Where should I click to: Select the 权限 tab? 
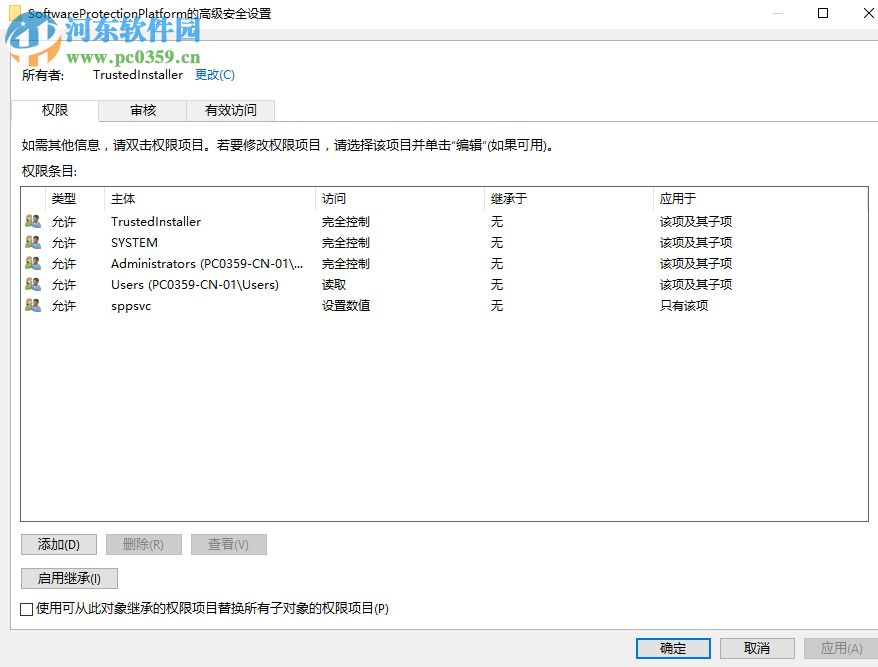click(55, 111)
